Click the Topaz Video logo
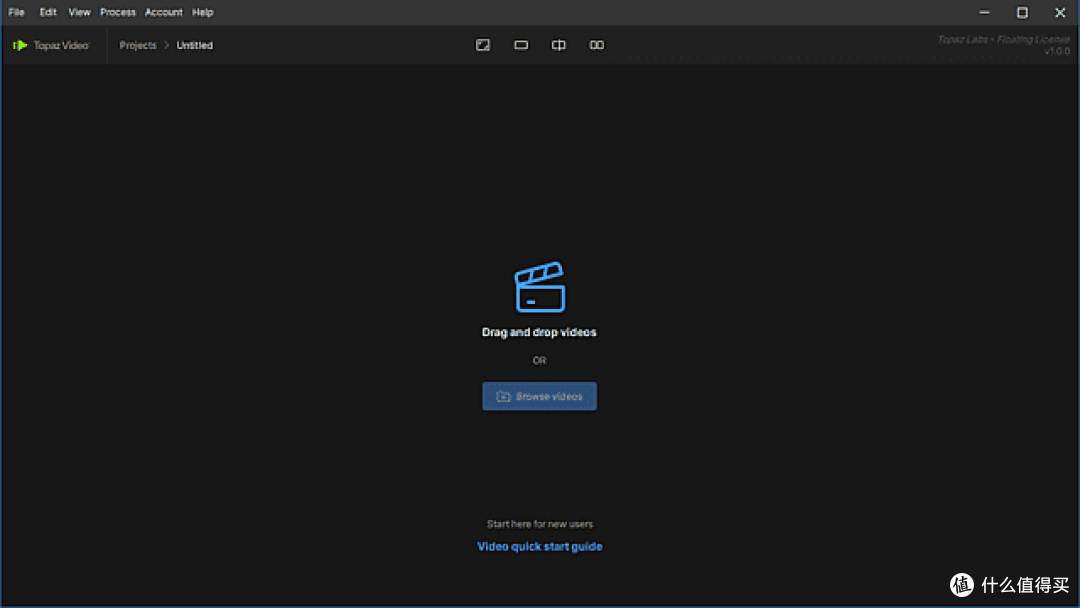 coord(51,45)
